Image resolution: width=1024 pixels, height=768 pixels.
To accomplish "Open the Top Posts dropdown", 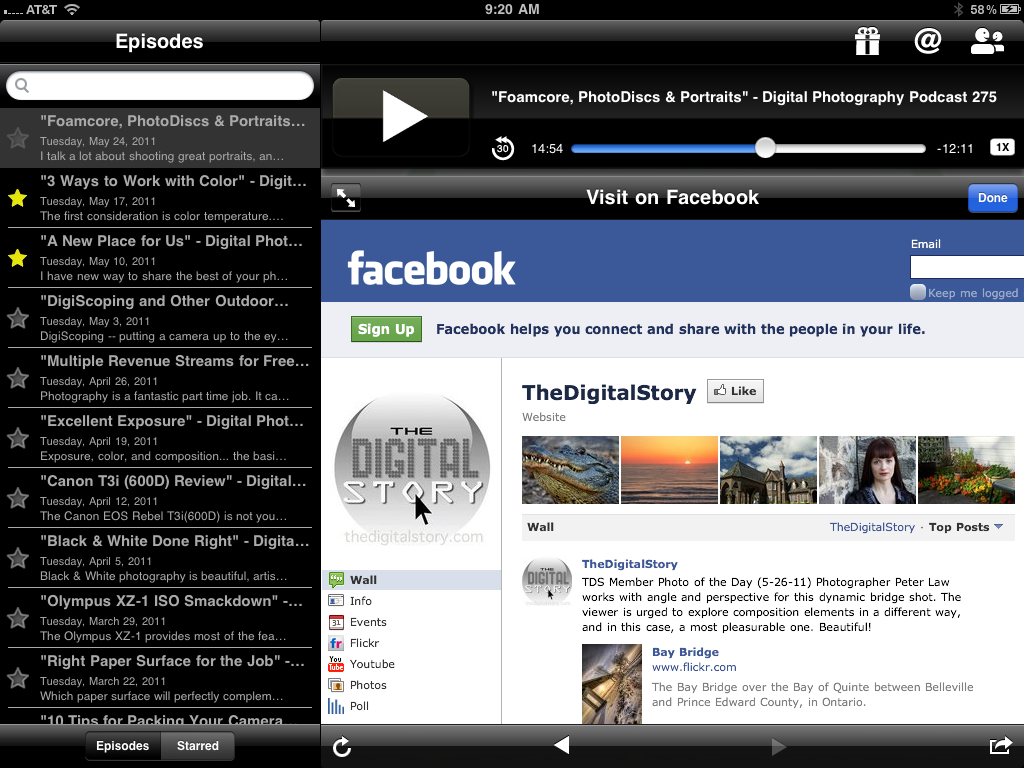I will [x=965, y=527].
